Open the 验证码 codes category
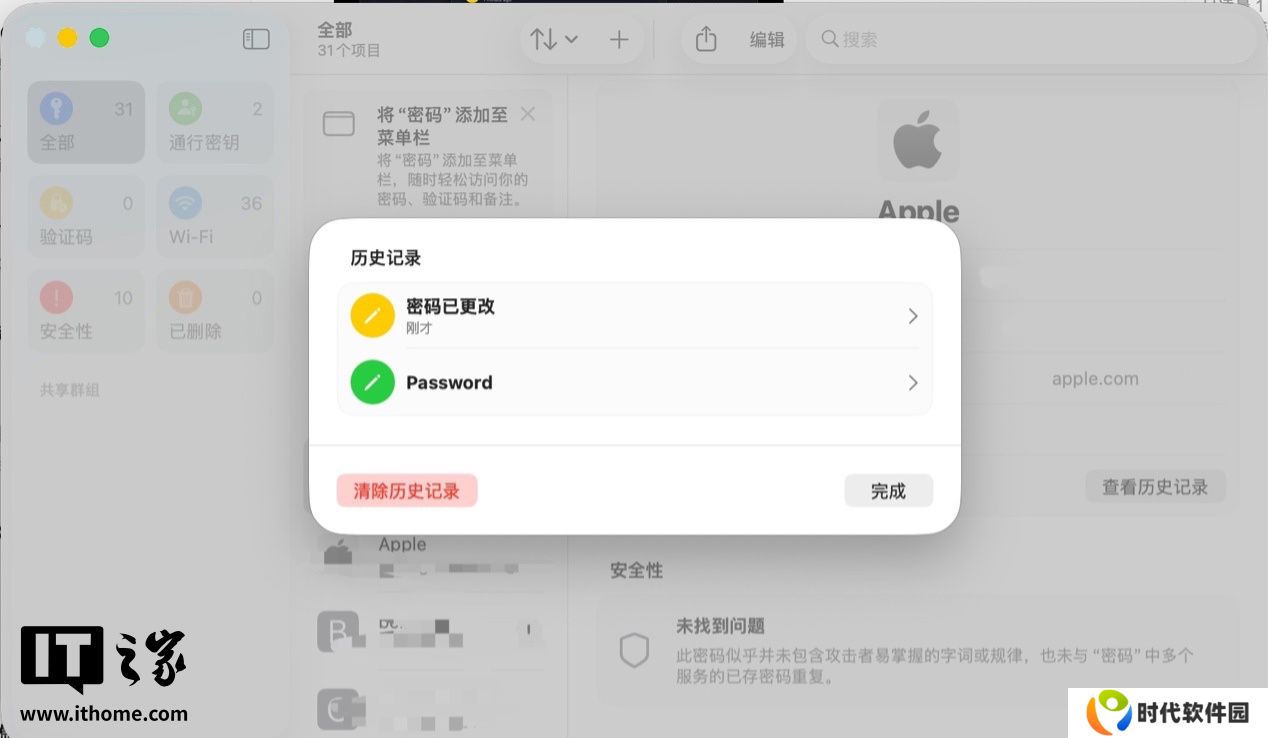Image resolution: width=1268 pixels, height=738 pixels. 86,216
